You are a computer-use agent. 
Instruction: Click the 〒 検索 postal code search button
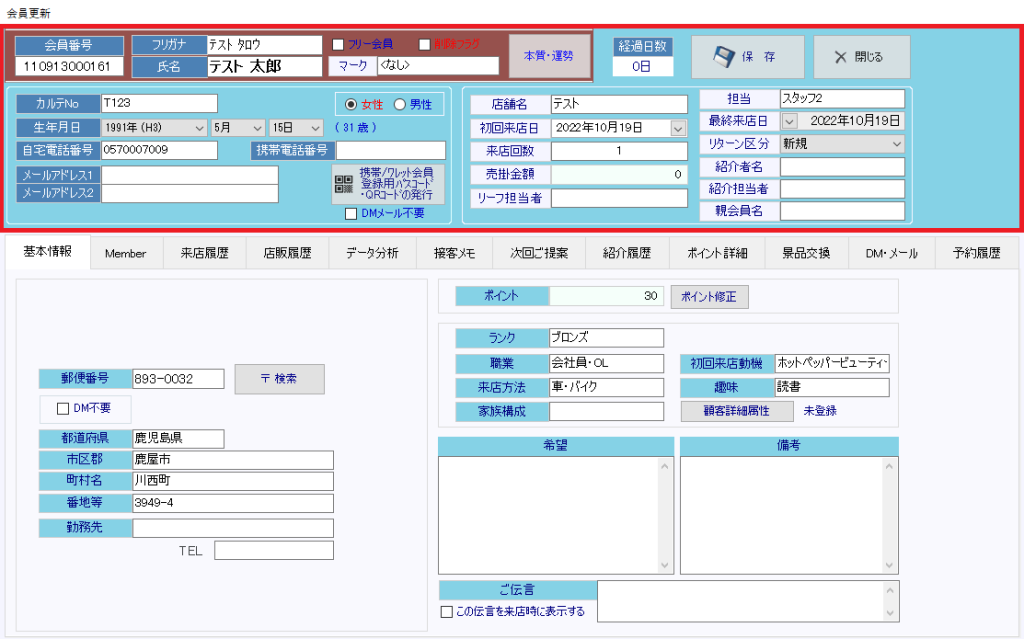pyautogui.click(x=279, y=379)
